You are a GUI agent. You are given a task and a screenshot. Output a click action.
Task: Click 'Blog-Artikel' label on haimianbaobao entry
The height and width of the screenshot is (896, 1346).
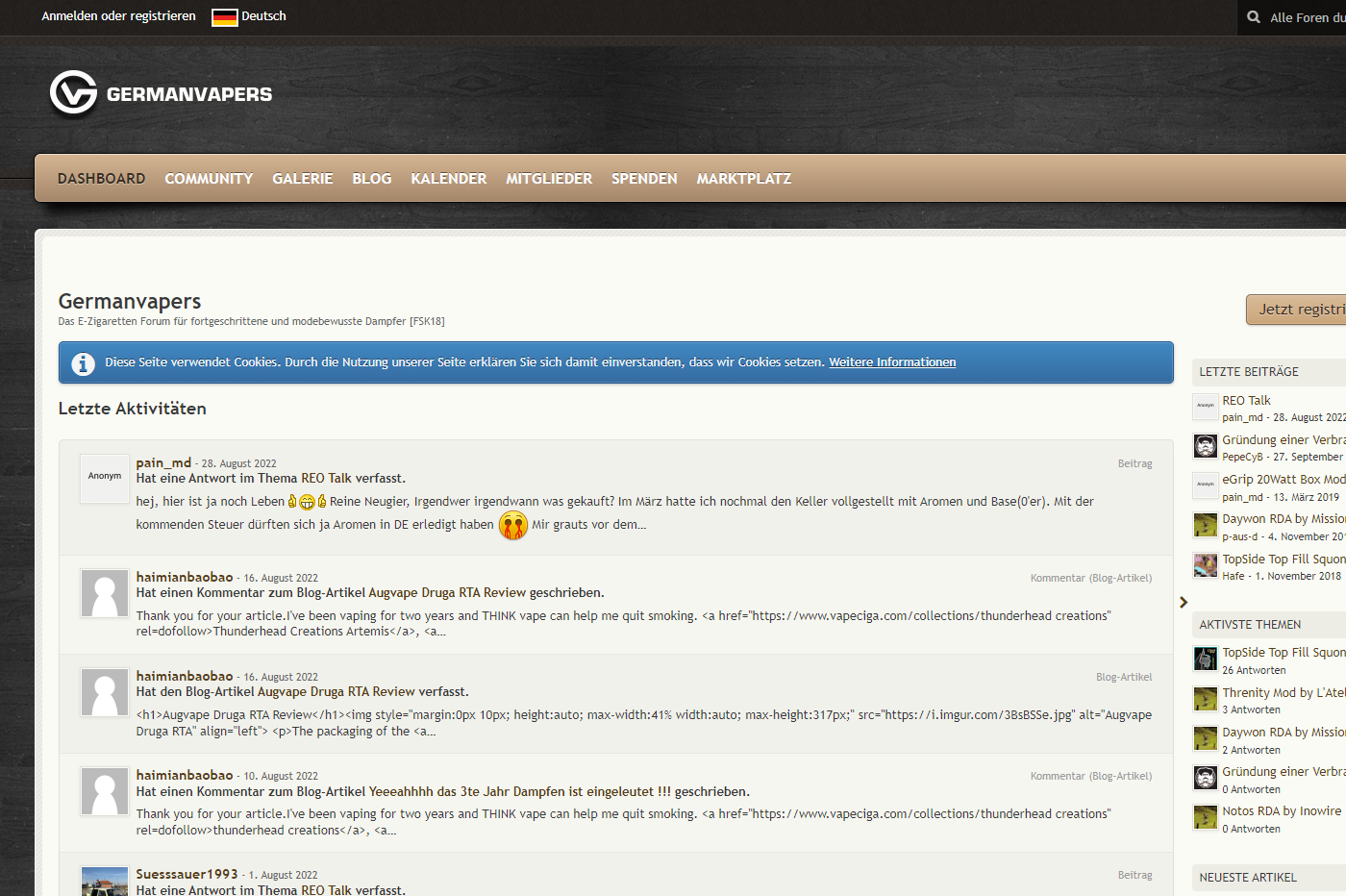(1124, 677)
